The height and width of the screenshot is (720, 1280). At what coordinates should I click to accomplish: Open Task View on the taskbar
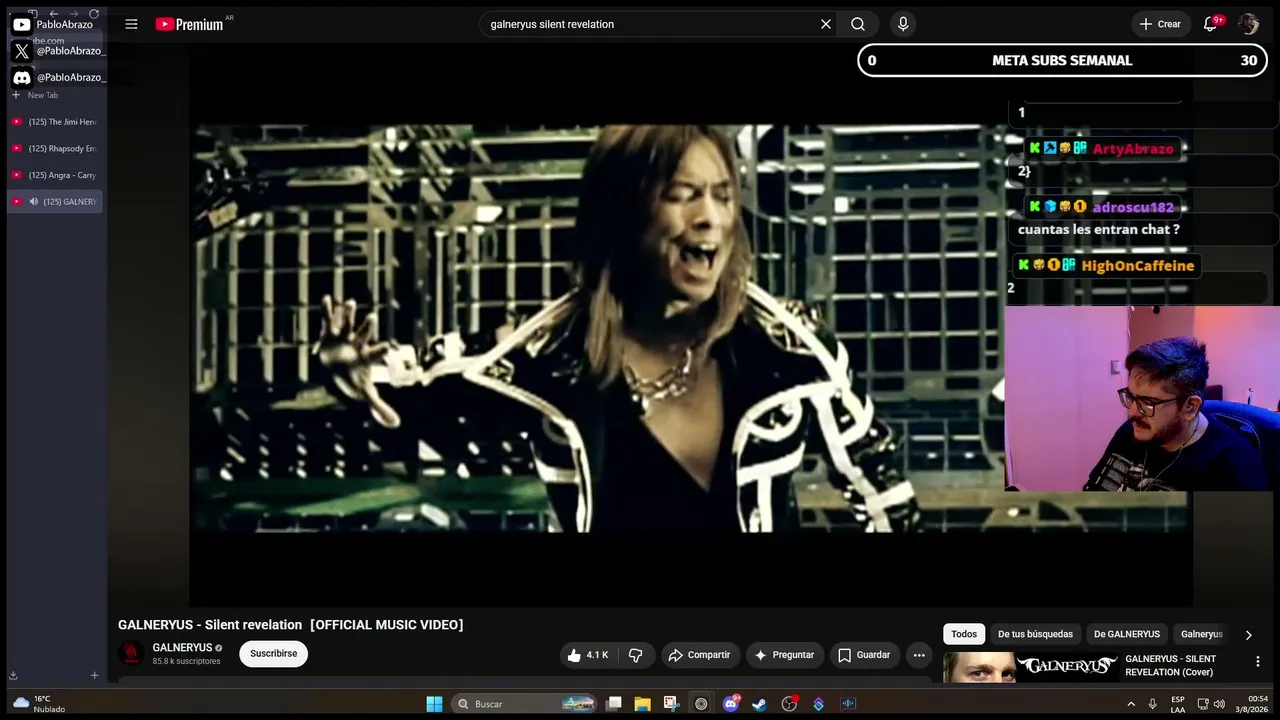(x=614, y=704)
